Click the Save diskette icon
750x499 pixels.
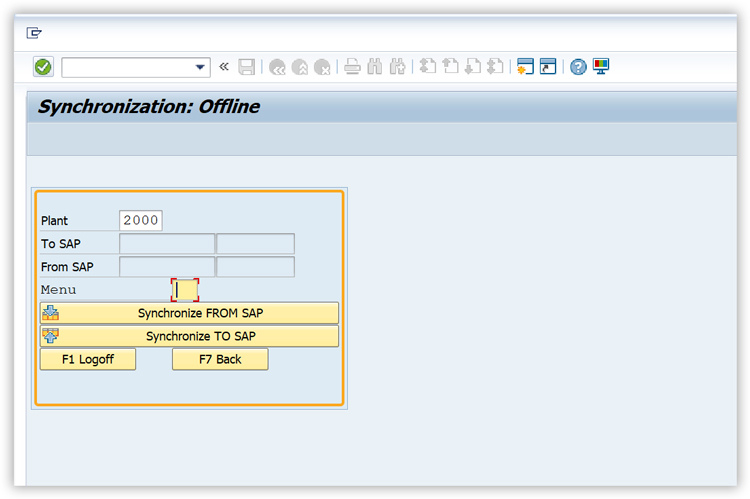point(246,67)
